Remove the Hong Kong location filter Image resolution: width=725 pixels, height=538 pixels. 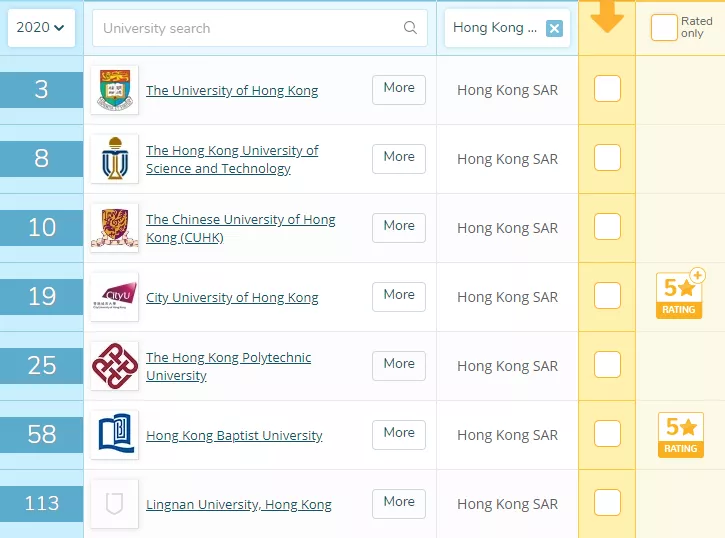point(554,28)
